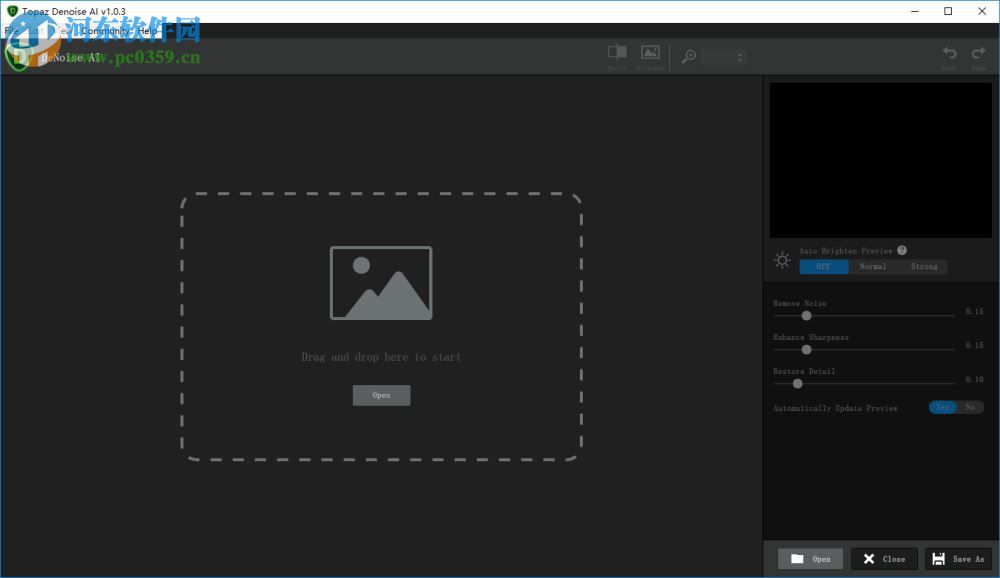The image size is (1000, 578).
Task: Close the Topaz Denoise AI window
Action: click(x=982, y=11)
